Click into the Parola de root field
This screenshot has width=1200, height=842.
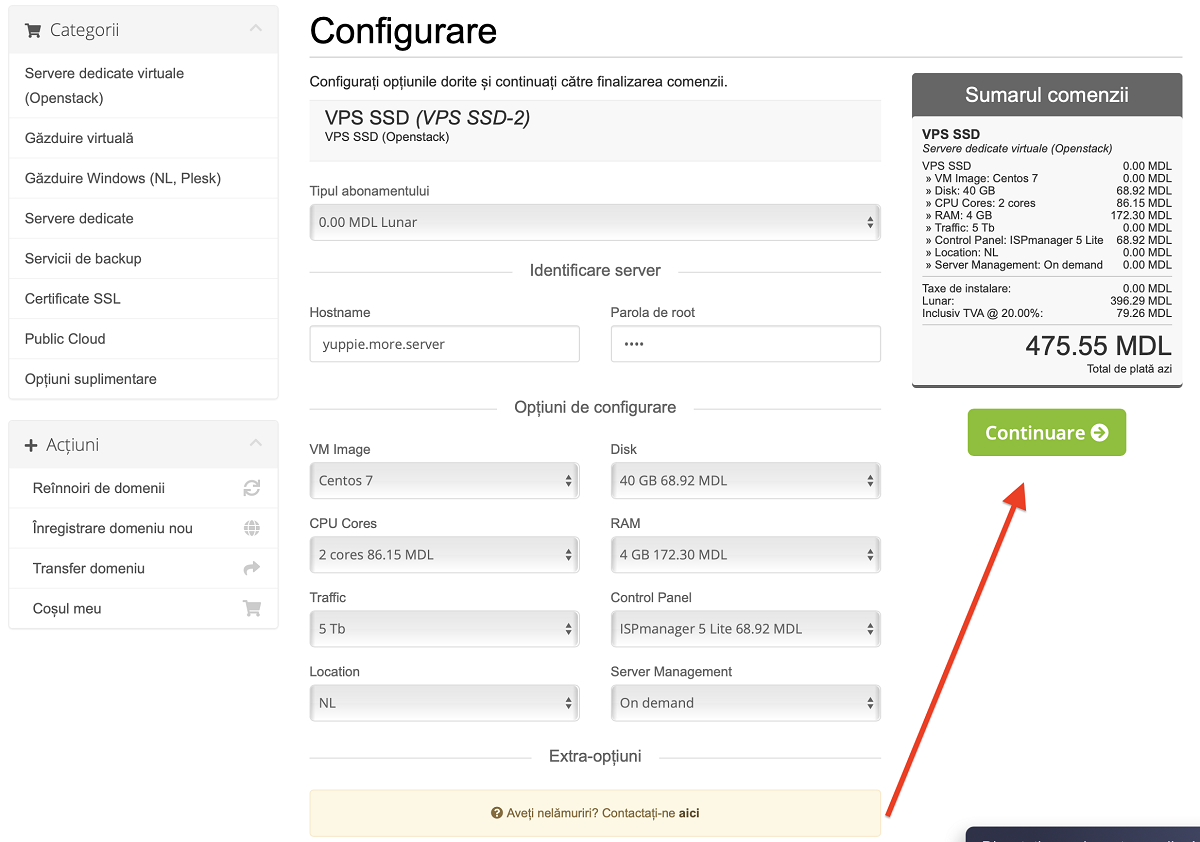point(745,344)
